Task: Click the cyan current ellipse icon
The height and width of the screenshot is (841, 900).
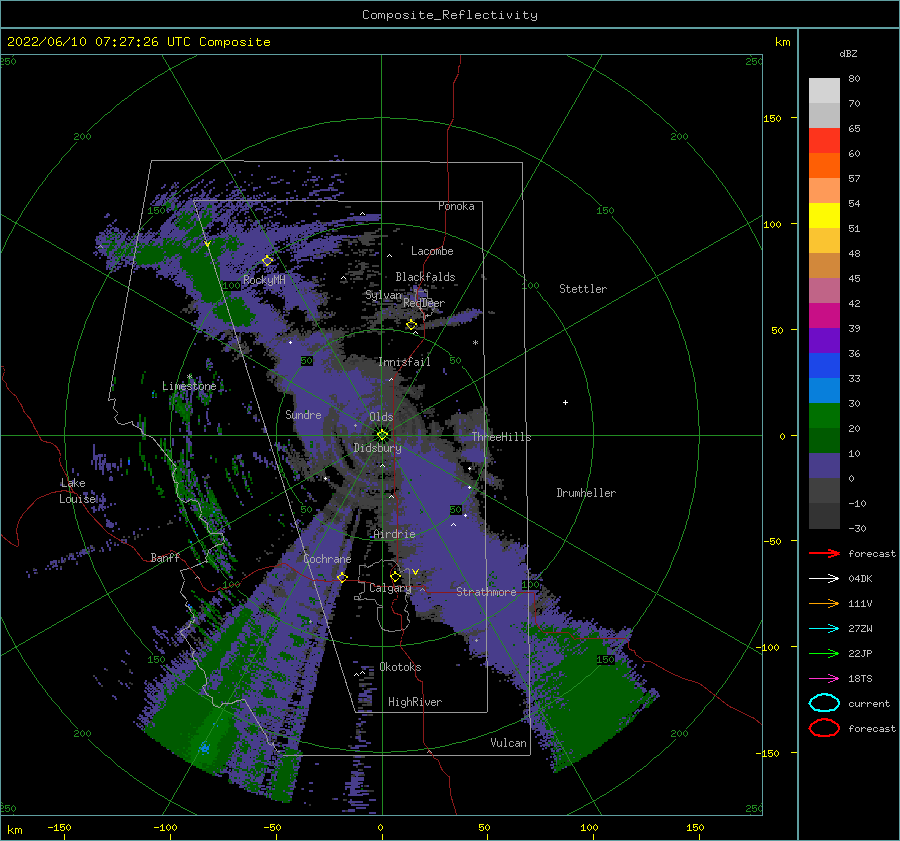Action: [x=824, y=703]
